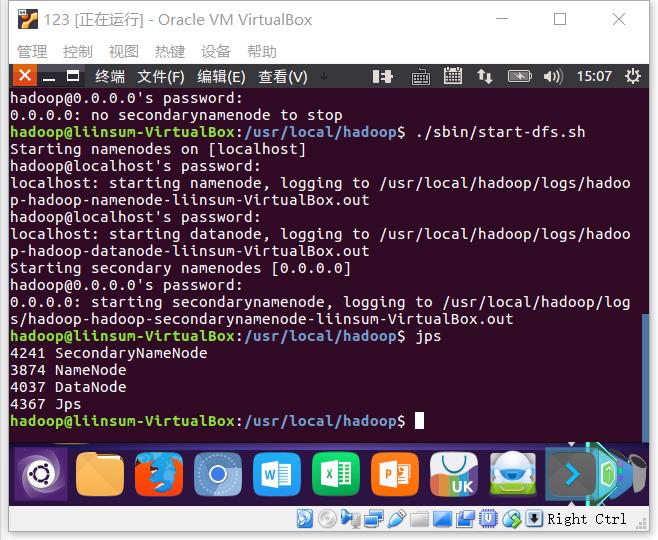Viewport: 658px width, 540px height.
Task: Click the CPU virtualization status icon
Action: click(488, 519)
